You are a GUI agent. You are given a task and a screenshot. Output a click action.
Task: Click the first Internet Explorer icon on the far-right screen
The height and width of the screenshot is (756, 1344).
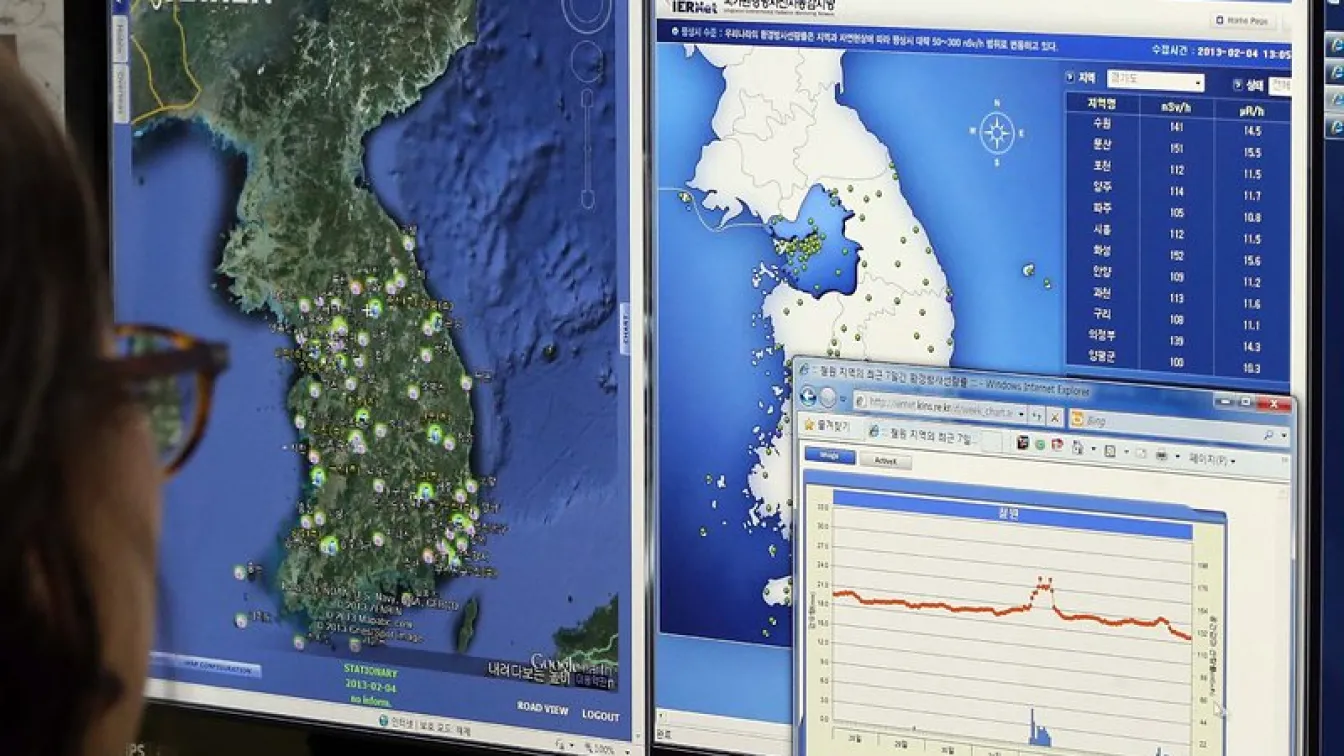point(1336,45)
